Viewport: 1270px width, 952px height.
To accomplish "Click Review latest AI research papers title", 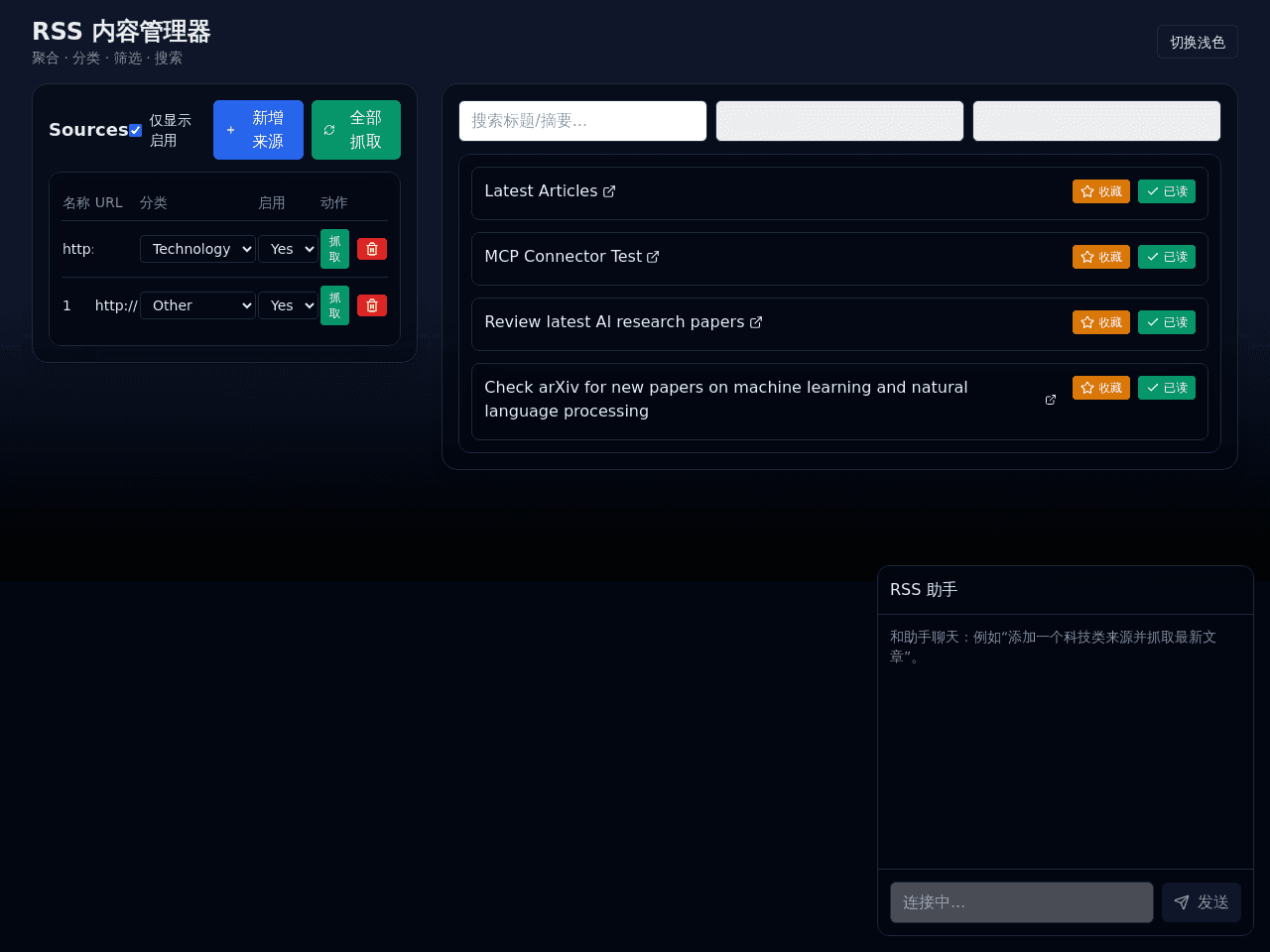I will click(x=614, y=322).
